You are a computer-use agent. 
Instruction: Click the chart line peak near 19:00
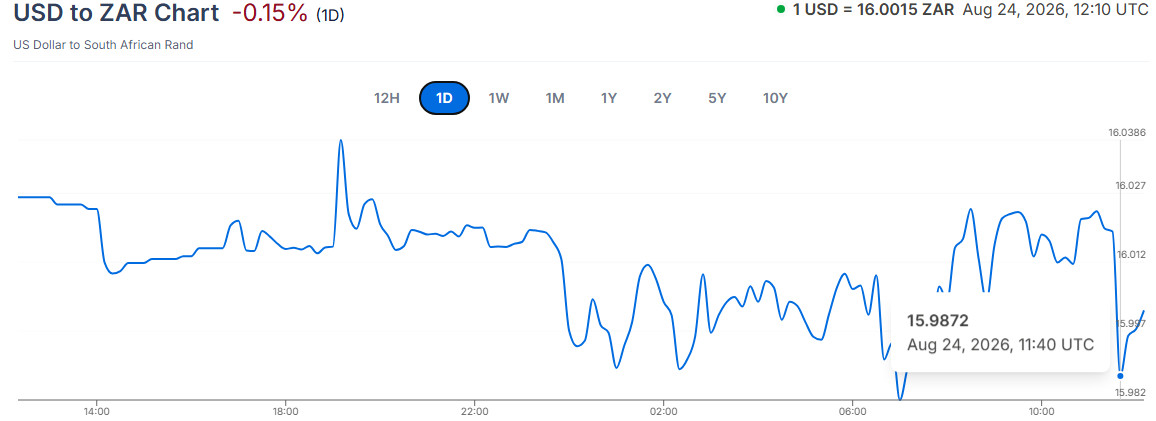(341, 141)
